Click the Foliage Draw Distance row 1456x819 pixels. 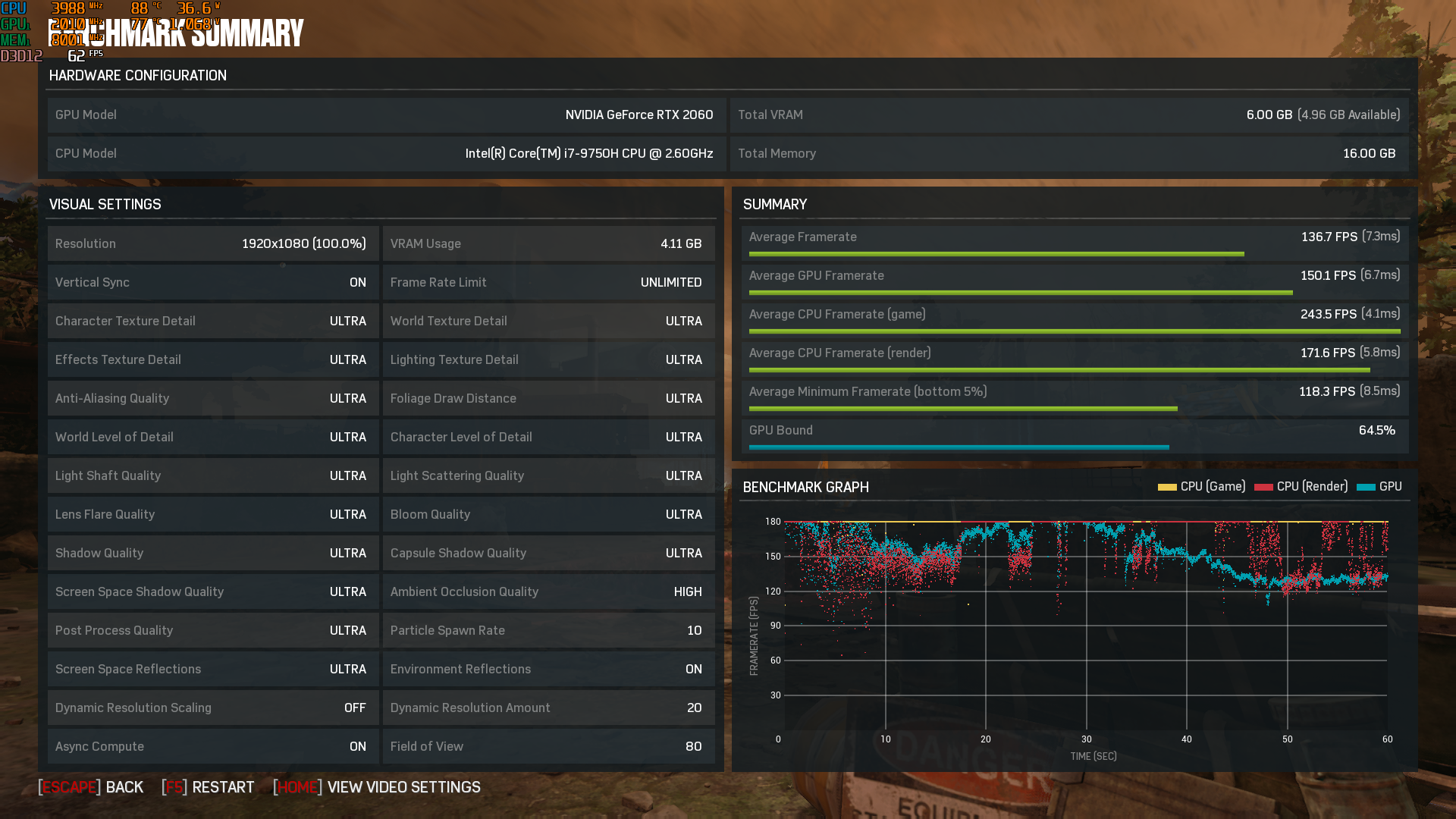point(549,398)
